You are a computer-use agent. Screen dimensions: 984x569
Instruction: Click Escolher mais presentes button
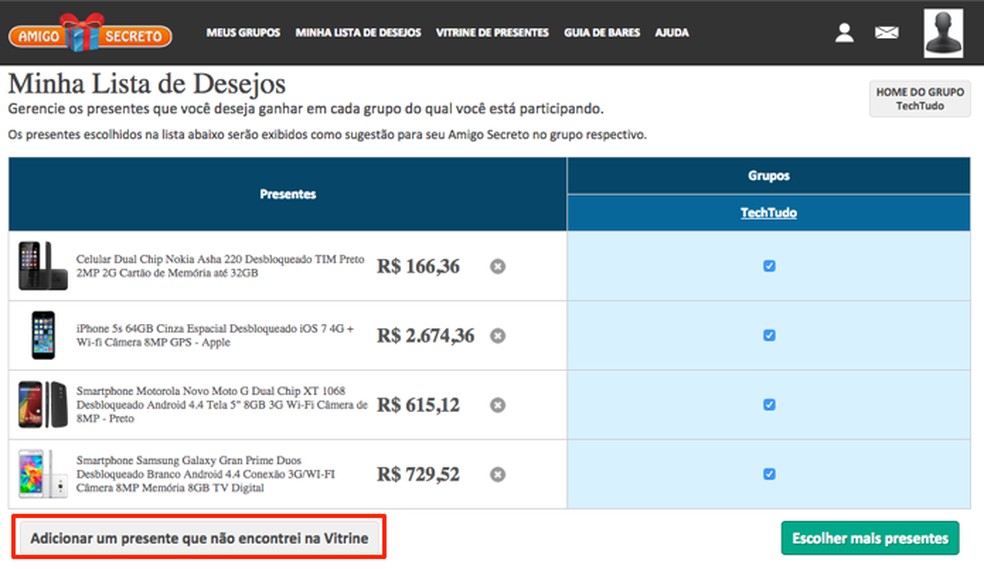point(870,538)
